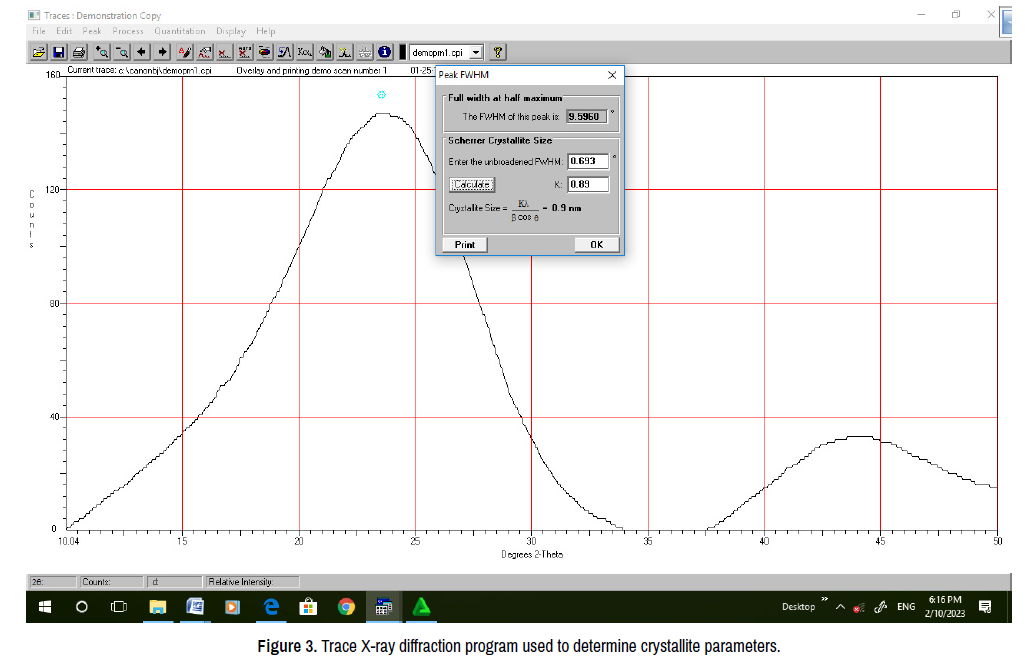This screenshot has height=660, width=1028.
Task: Expand the system tray hidden icons chevron
Action: coord(840,608)
